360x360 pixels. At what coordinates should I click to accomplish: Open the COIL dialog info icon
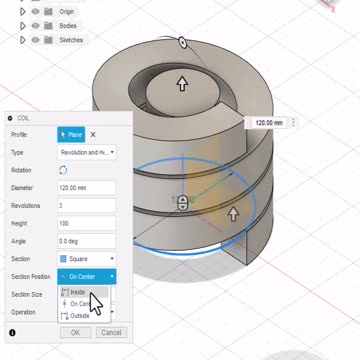tap(12, 333)
